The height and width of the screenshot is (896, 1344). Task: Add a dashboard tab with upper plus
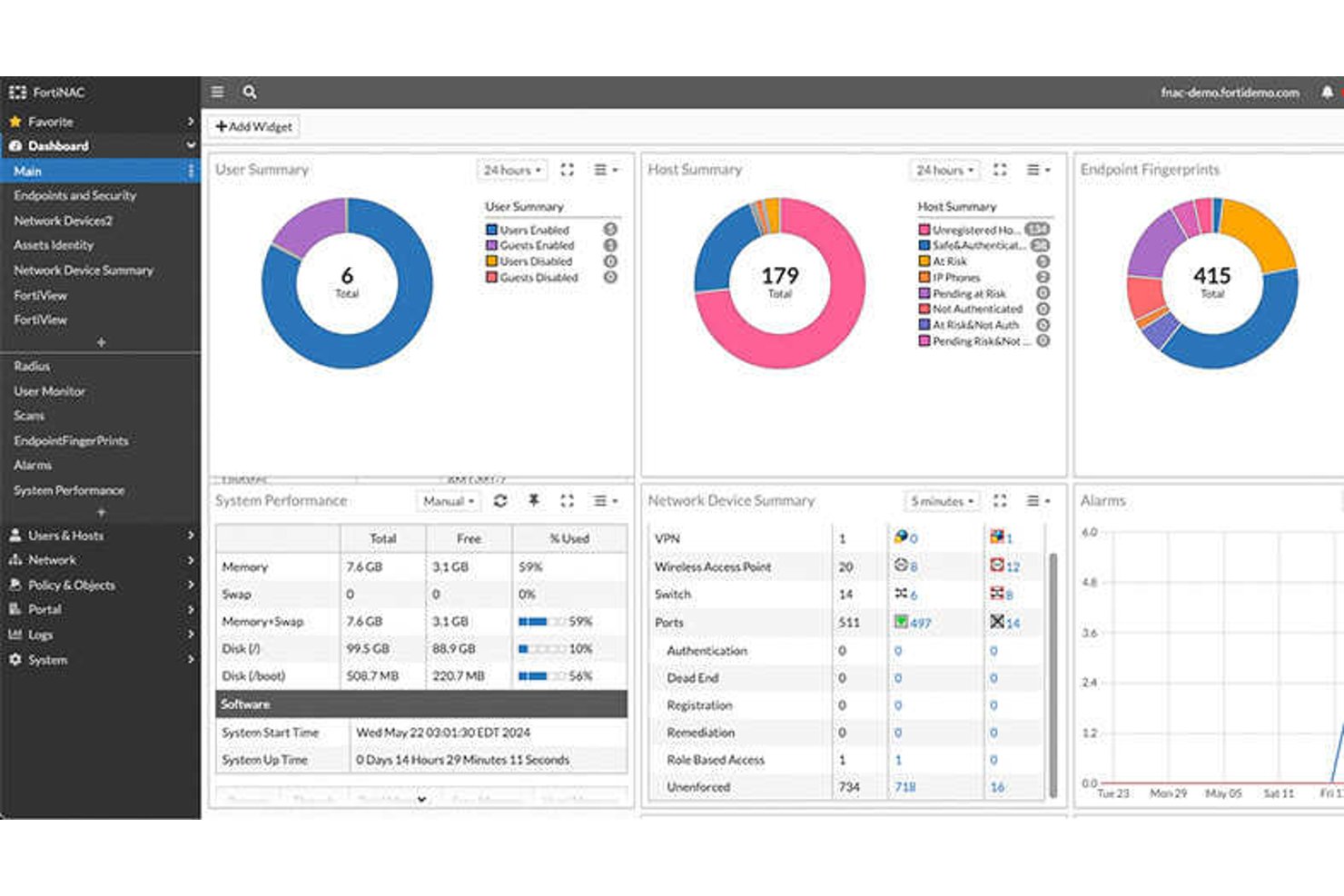tap(101, 342)
